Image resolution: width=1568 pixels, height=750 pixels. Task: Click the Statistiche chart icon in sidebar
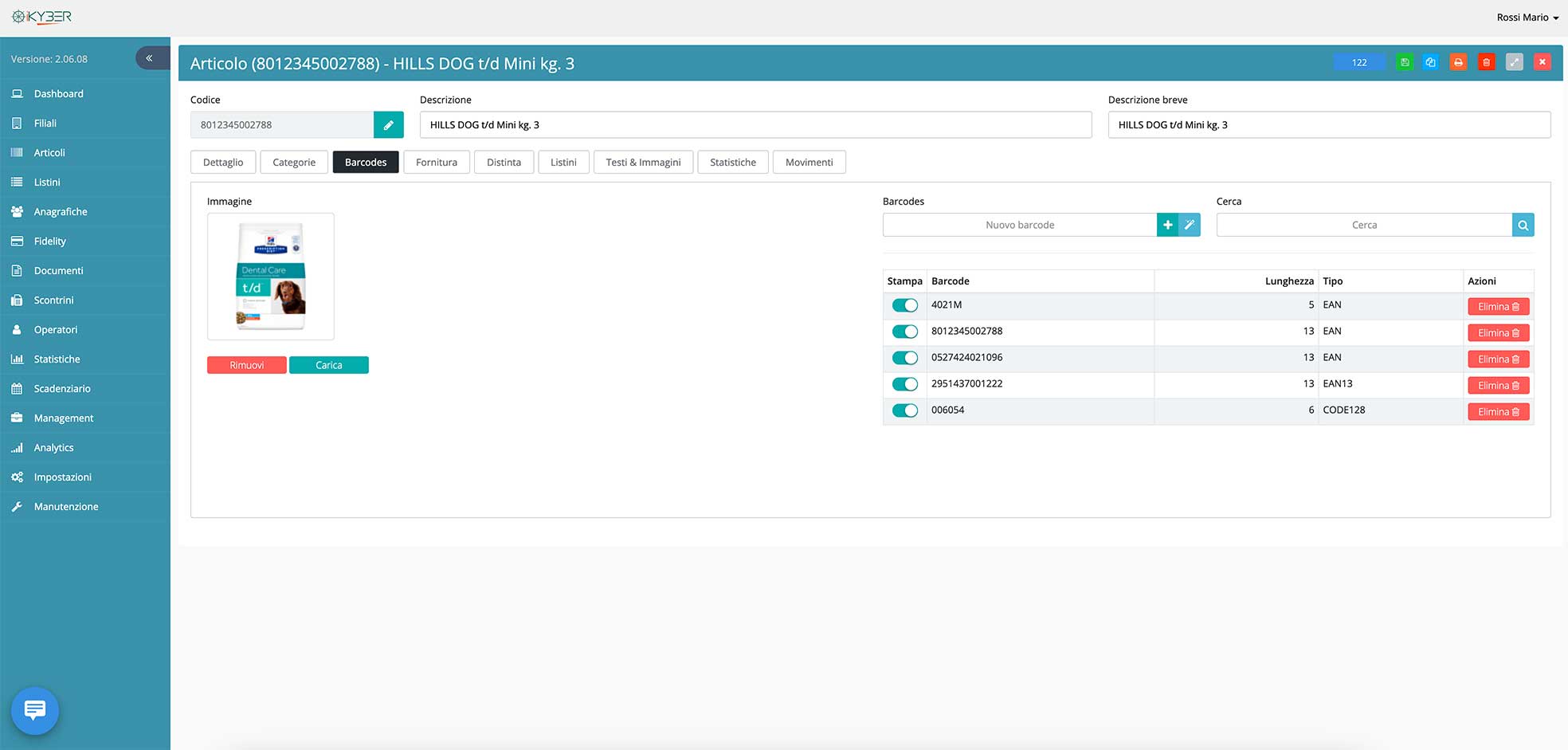pos(17,359)
